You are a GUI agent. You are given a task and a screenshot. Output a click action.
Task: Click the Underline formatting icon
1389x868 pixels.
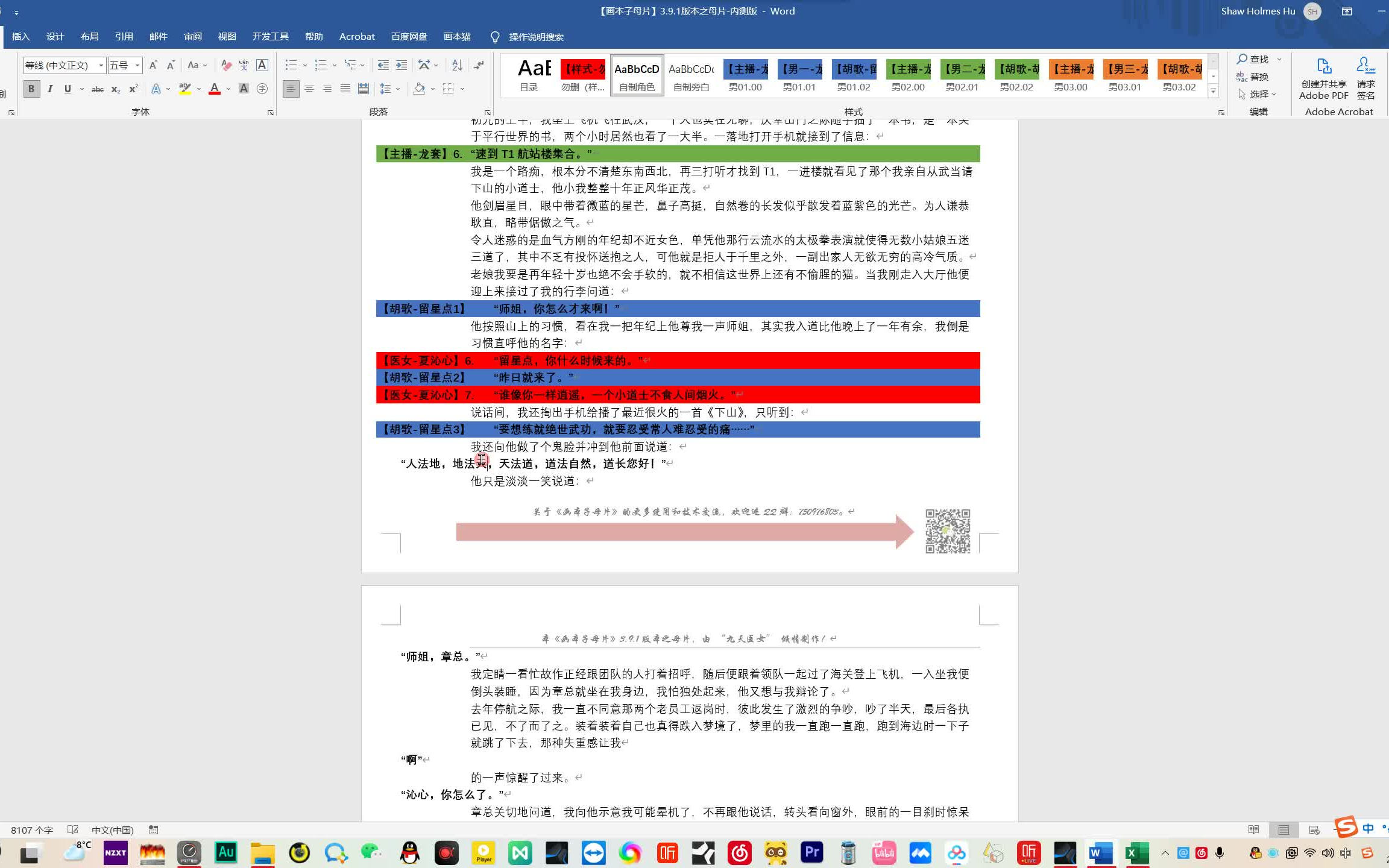point(68,90)
